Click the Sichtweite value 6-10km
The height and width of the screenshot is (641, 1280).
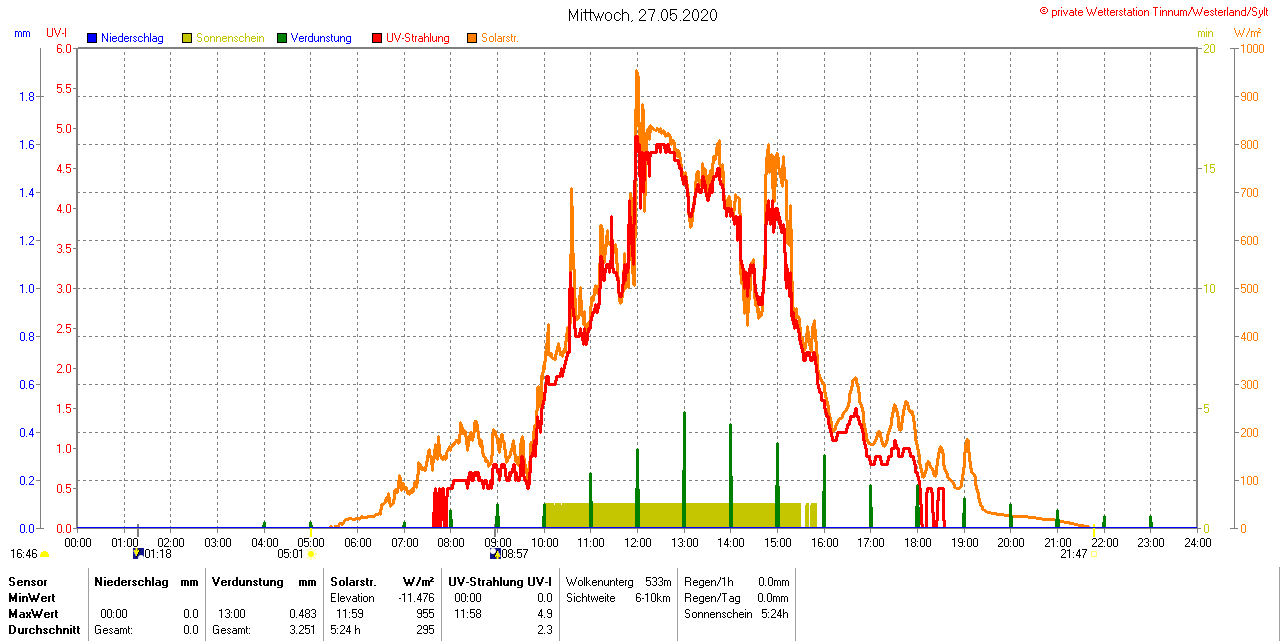click(654, 597)
